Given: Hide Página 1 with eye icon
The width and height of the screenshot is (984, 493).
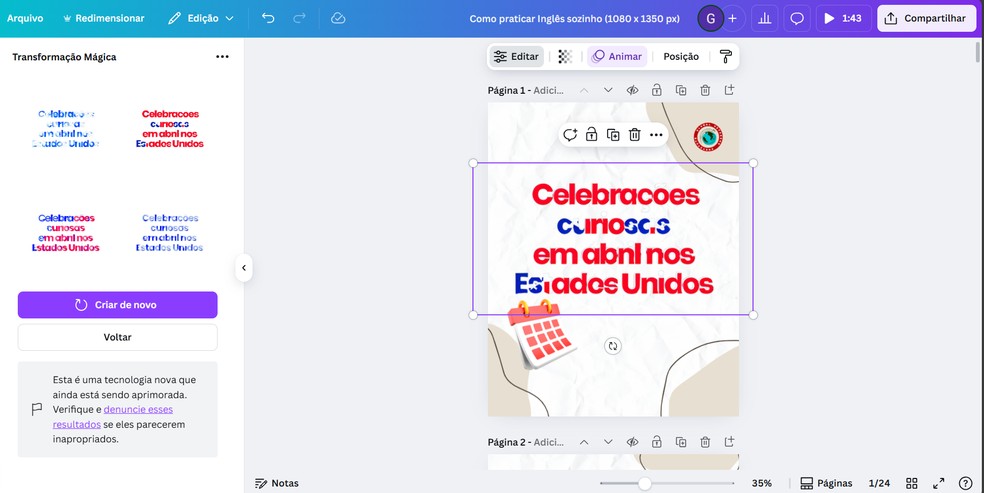Looking at the screenshot, I should coord(632,90).
